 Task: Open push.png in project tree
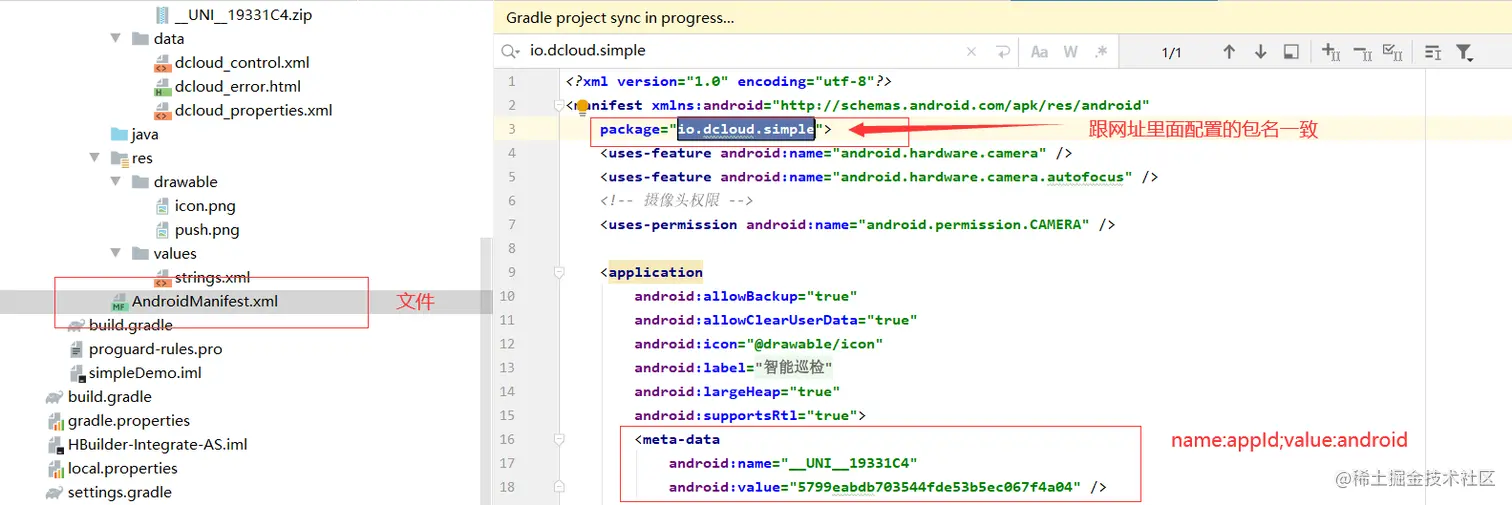pyautogui.click(x=207, y=230)
